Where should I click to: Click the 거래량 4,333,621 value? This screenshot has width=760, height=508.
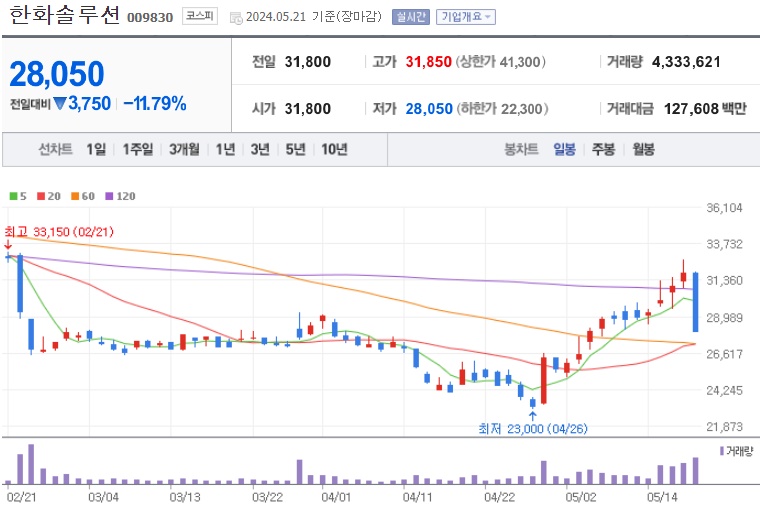(686, 62)
